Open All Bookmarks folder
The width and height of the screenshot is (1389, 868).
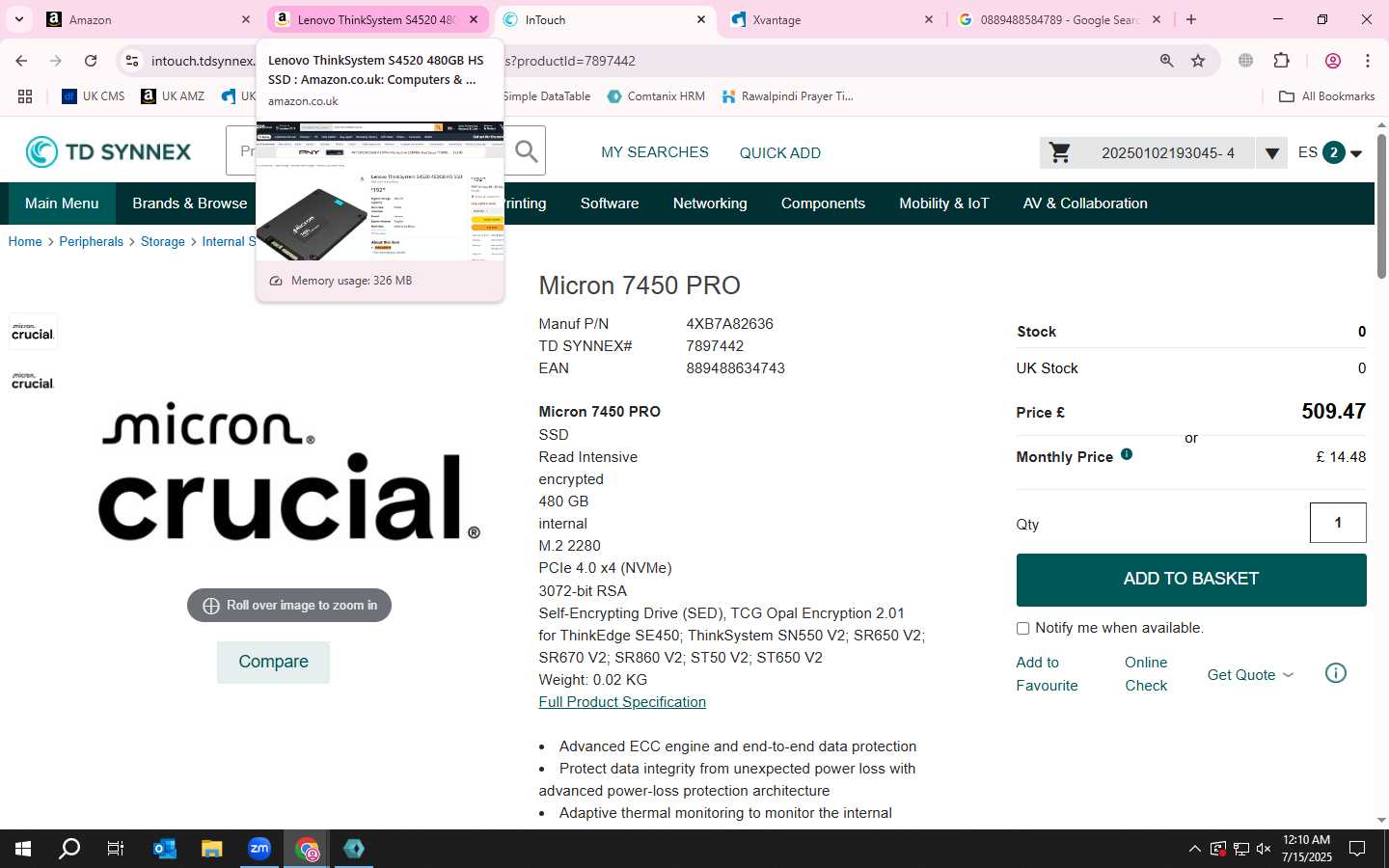pos(1326,96)
